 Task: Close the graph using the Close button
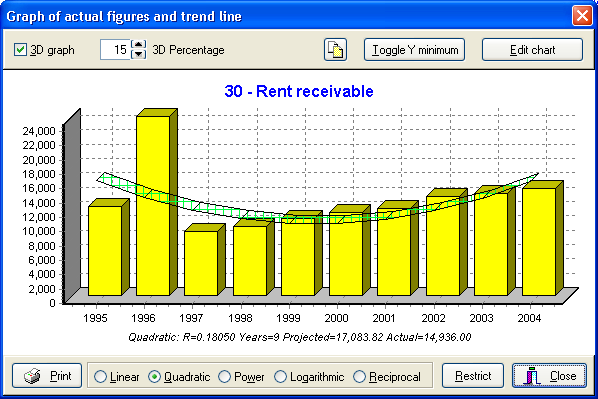(549, 376)
